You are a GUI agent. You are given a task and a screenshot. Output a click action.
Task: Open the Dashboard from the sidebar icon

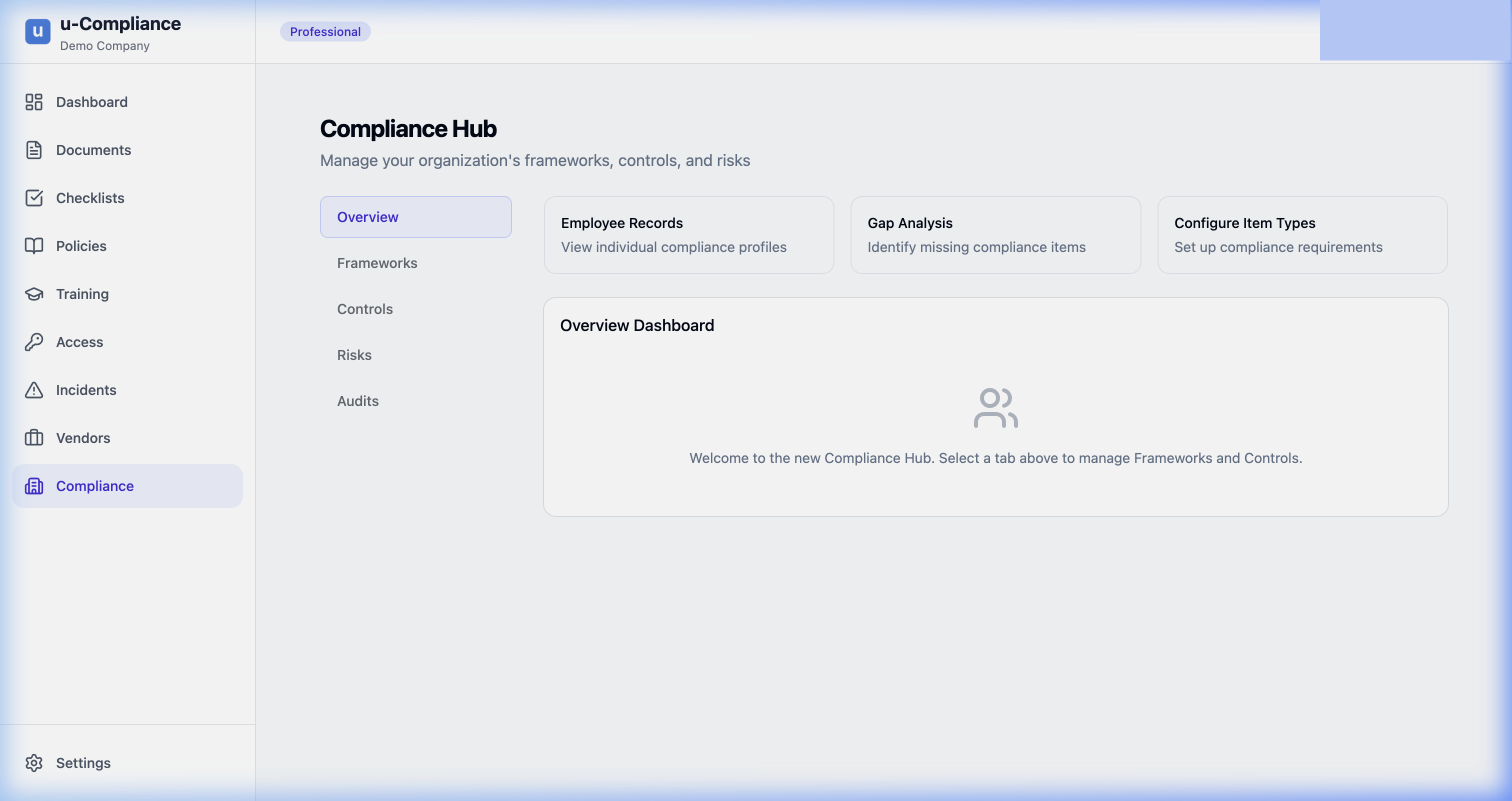coord(34,101)
